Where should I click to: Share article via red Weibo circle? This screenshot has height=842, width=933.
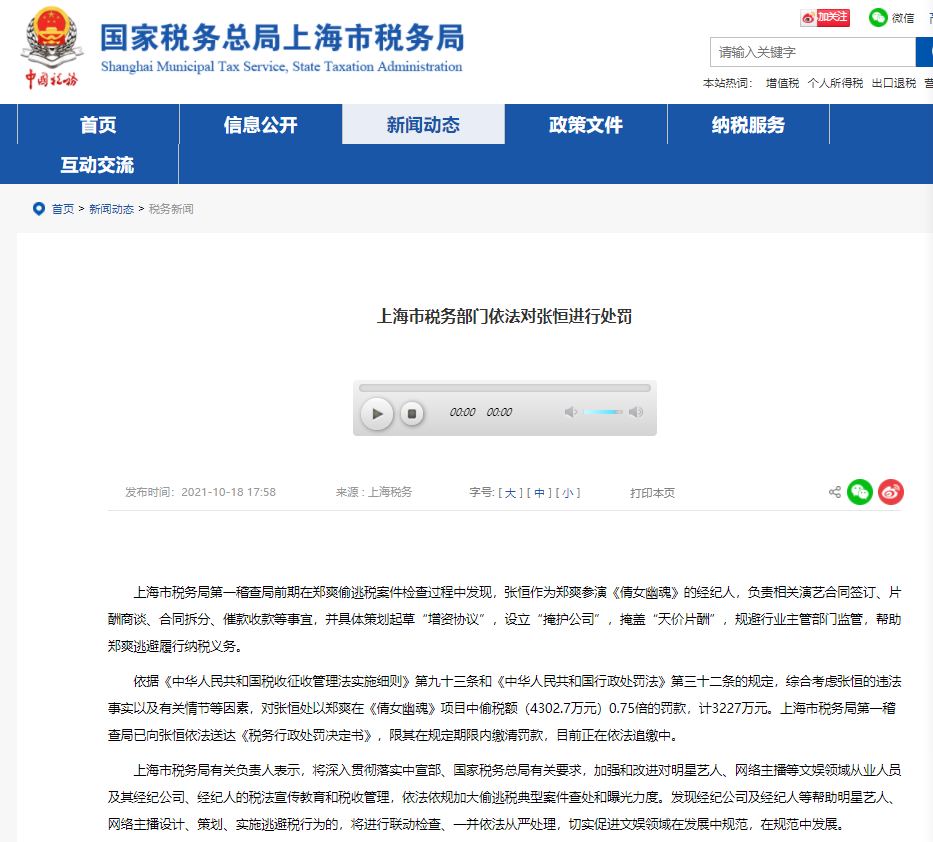click(891, 492)
